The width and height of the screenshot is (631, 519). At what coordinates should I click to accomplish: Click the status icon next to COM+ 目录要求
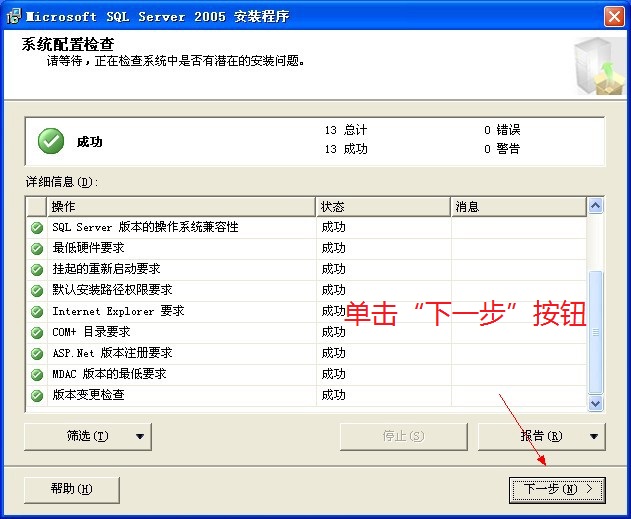click(37, 332)
